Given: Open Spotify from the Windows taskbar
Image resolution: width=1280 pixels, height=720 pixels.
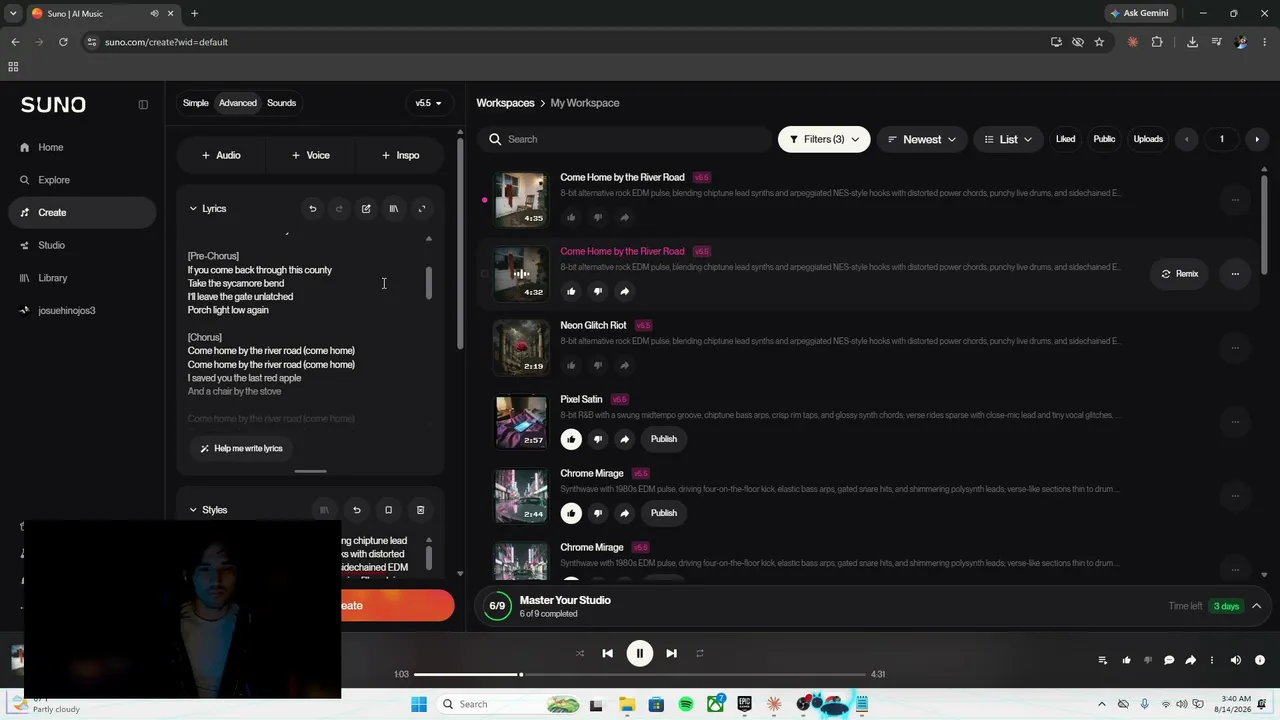Looking at the screenshot, I should pyautogui.click(x=686, y=704).
